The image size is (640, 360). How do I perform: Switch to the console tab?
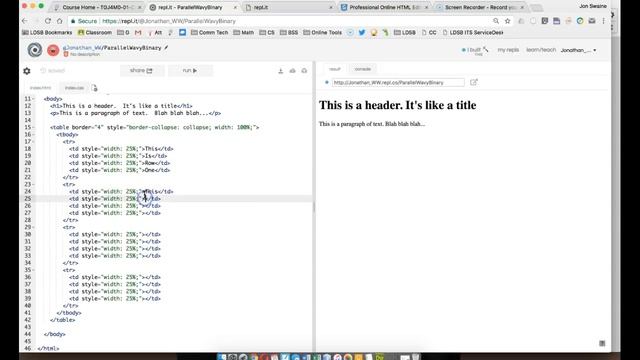362,69
